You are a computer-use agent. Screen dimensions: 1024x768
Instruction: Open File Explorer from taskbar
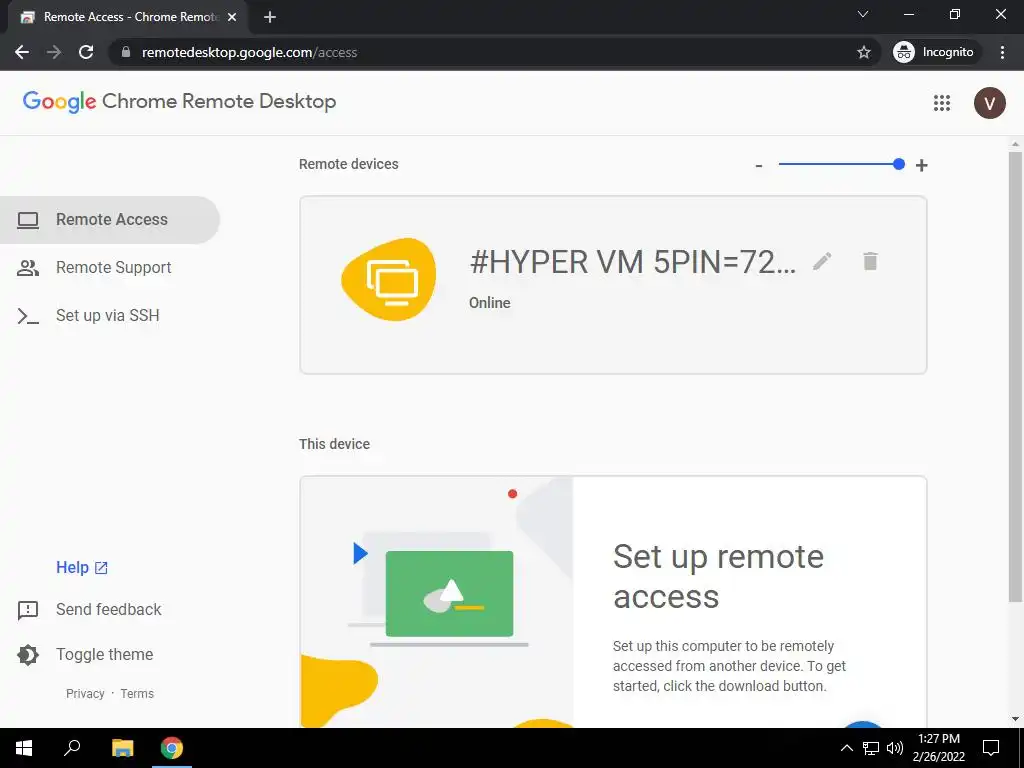click(123, 748)
